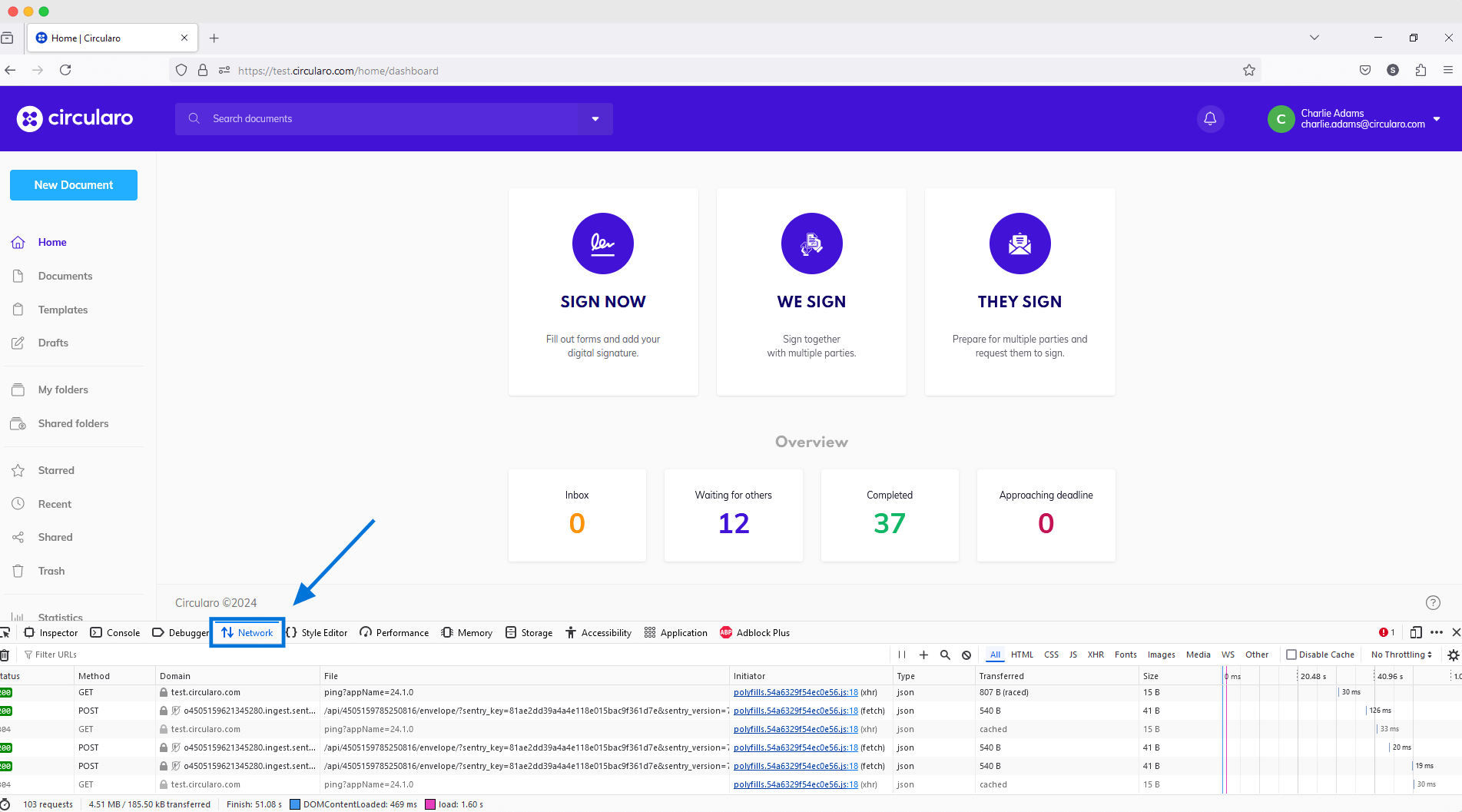Bookmark this page with star icon
The image size is (1462, 812).
(x=1249, y=71)
